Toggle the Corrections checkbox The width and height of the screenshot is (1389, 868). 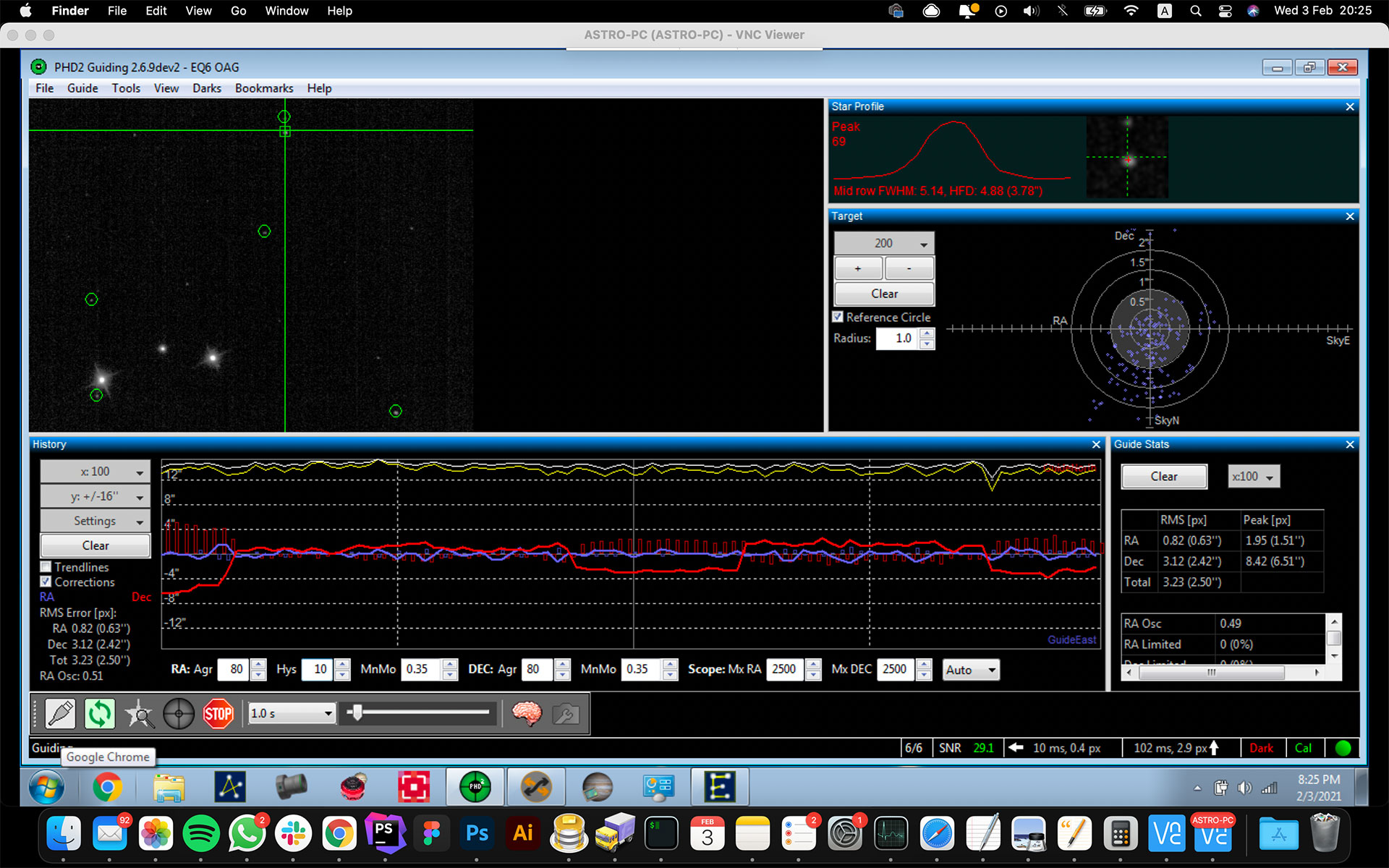[x=46, y=582]
